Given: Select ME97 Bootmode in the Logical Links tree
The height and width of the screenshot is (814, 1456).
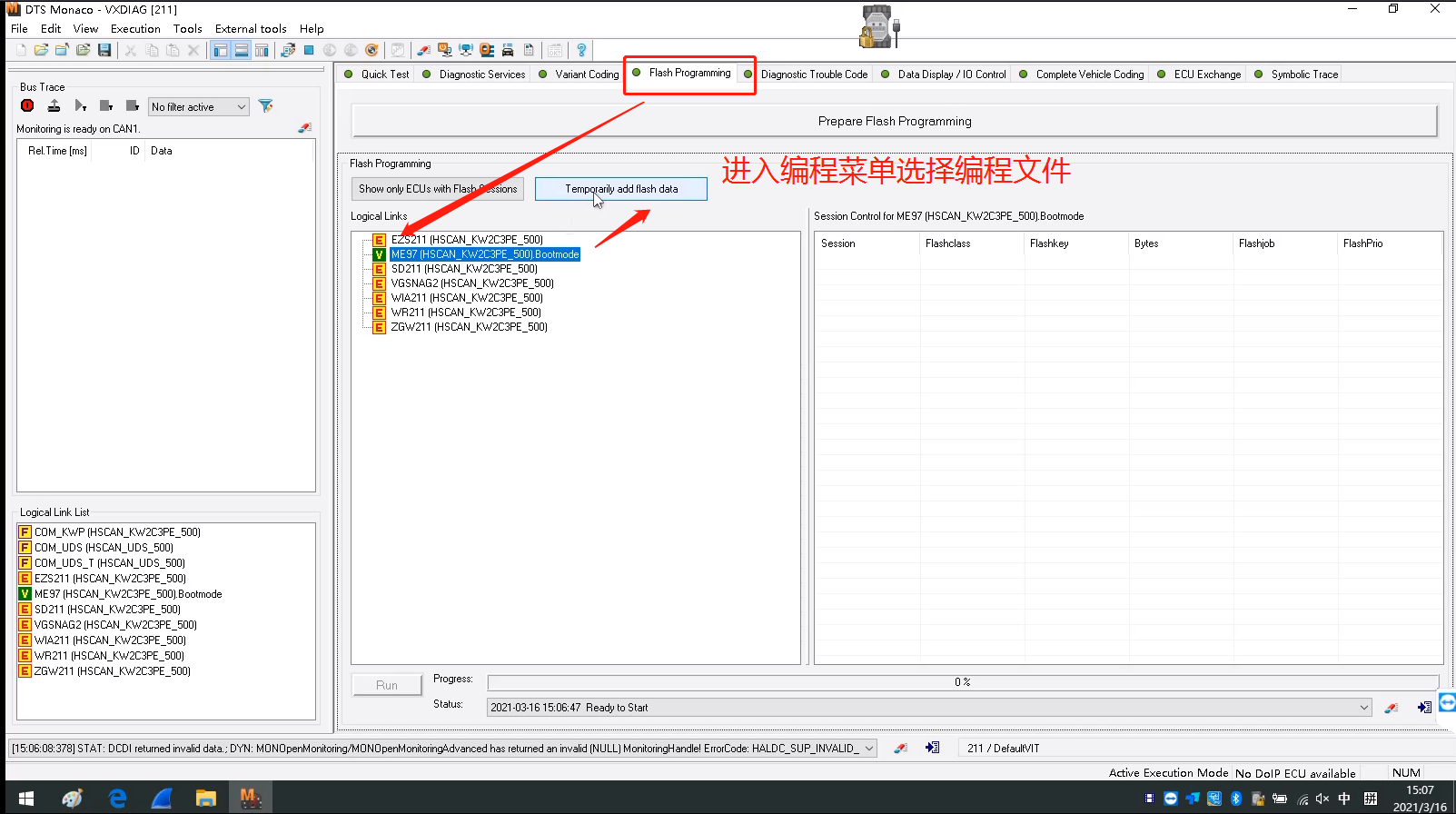Looking at the screenshot, I should click(485, 254).
